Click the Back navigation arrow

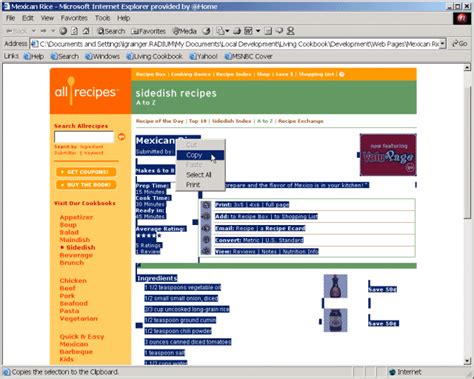[x=16, y=31]
